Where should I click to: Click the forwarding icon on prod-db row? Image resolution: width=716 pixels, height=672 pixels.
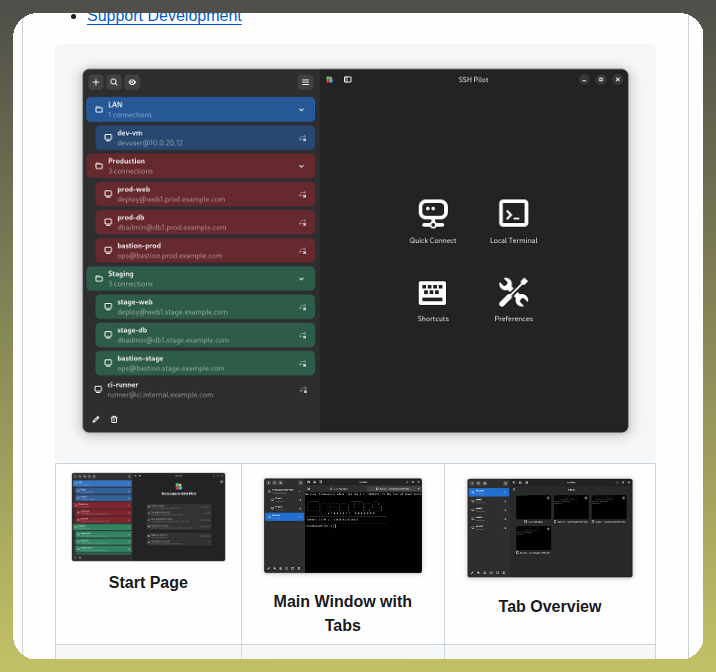click(303, 223)
